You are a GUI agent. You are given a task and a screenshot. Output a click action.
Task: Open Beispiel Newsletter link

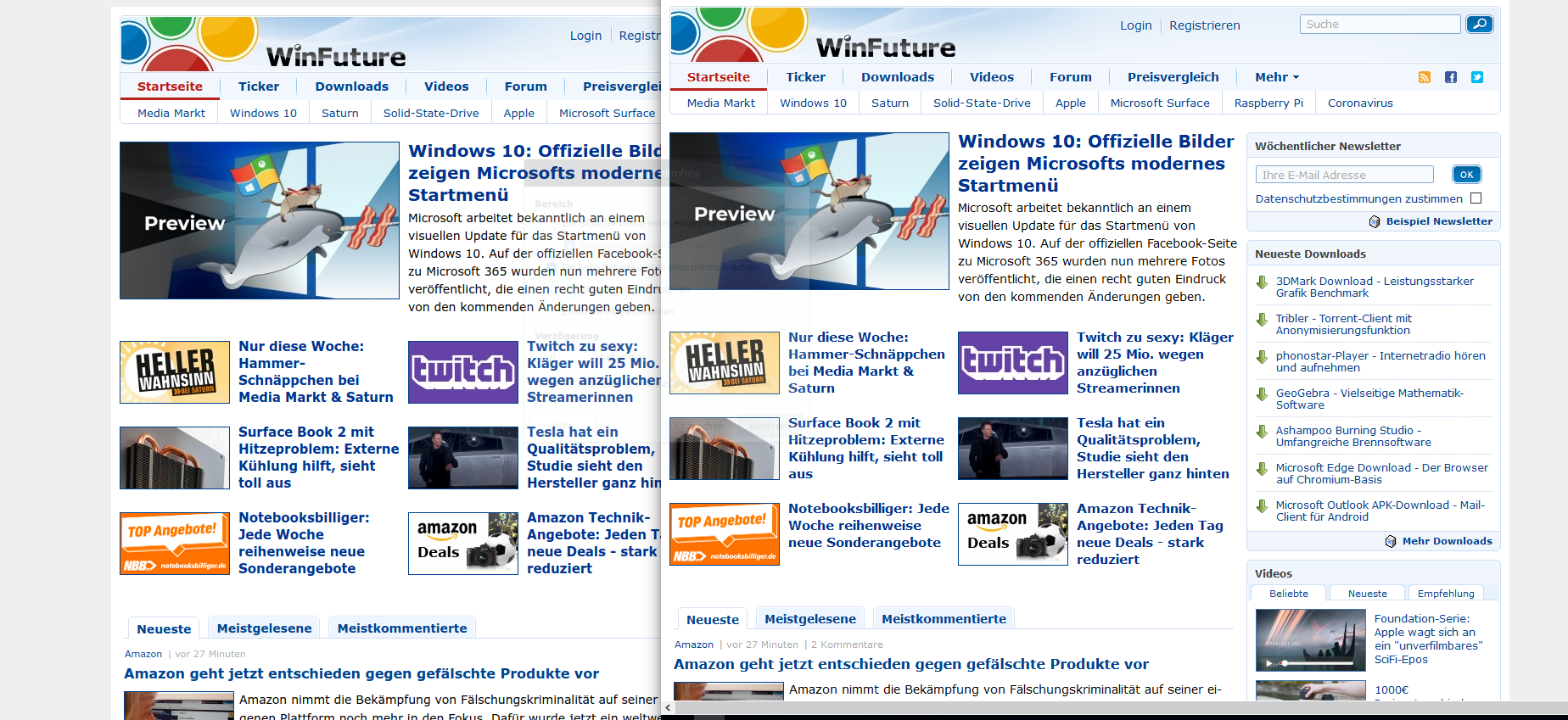(1439, 221)
